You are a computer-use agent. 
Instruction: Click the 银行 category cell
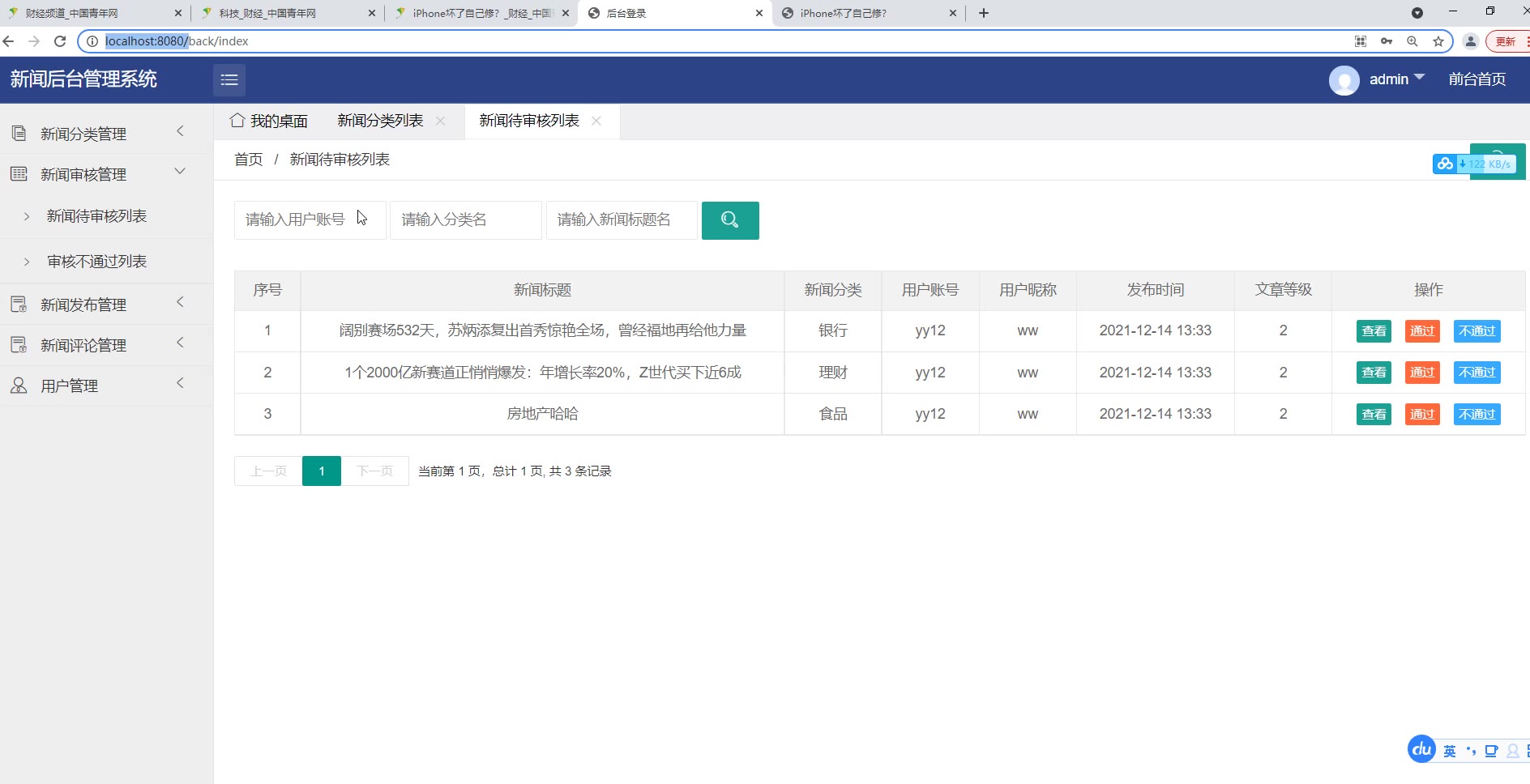[833, 330]
